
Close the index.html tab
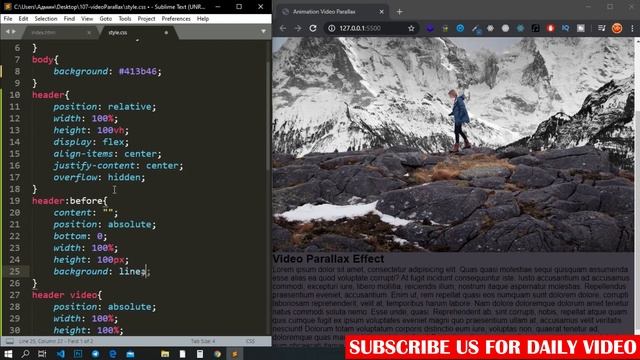tap(89, 32)
